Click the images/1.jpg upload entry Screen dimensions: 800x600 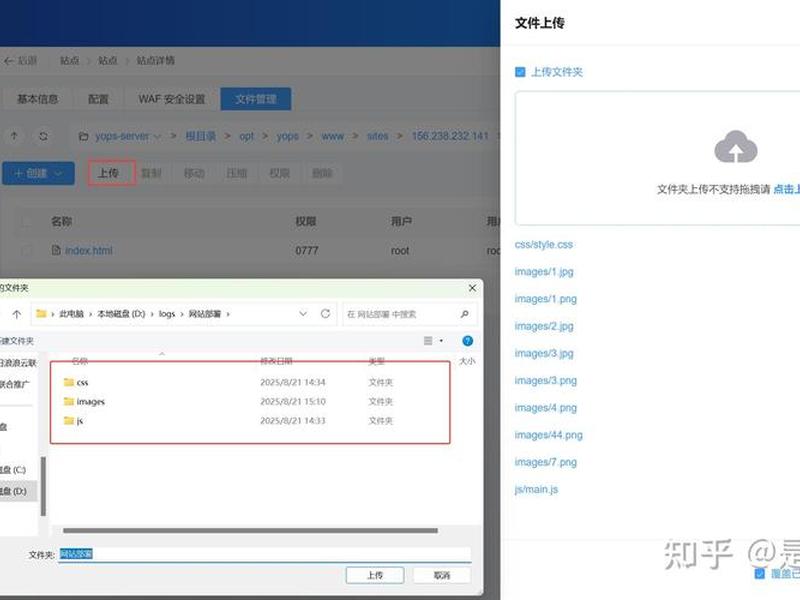(x=544, y=272)
